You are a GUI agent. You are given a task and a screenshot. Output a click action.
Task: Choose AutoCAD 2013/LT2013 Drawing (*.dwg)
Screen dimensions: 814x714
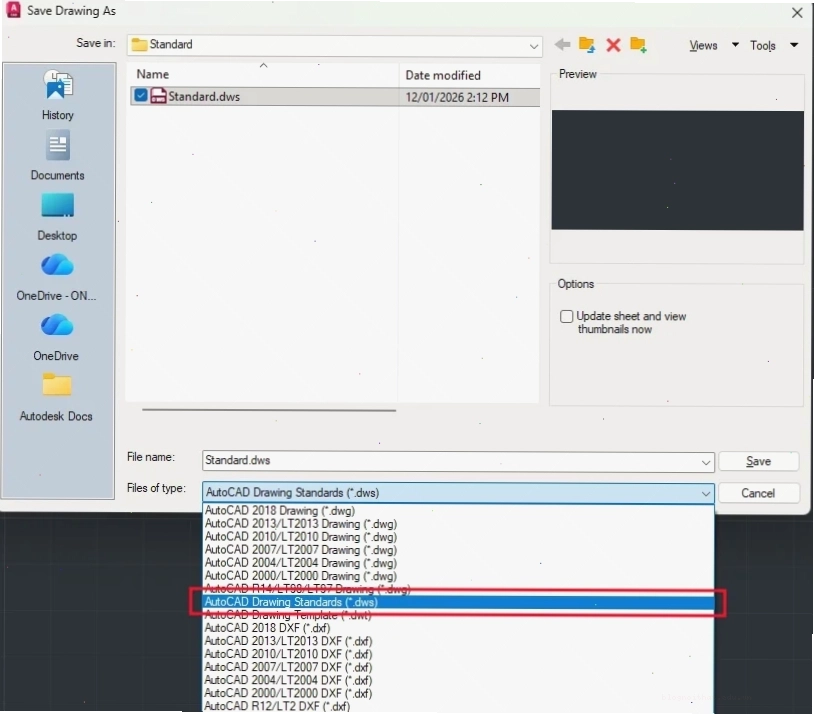[458, 524]
